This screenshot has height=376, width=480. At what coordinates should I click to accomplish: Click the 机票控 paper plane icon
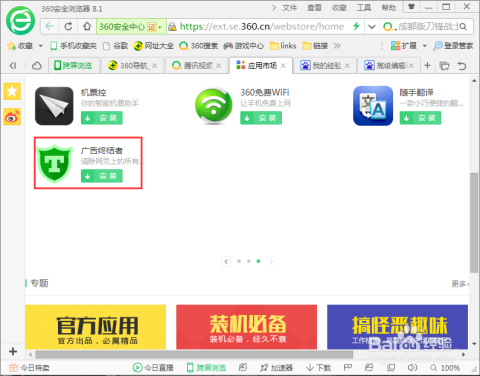coord(54,106)
